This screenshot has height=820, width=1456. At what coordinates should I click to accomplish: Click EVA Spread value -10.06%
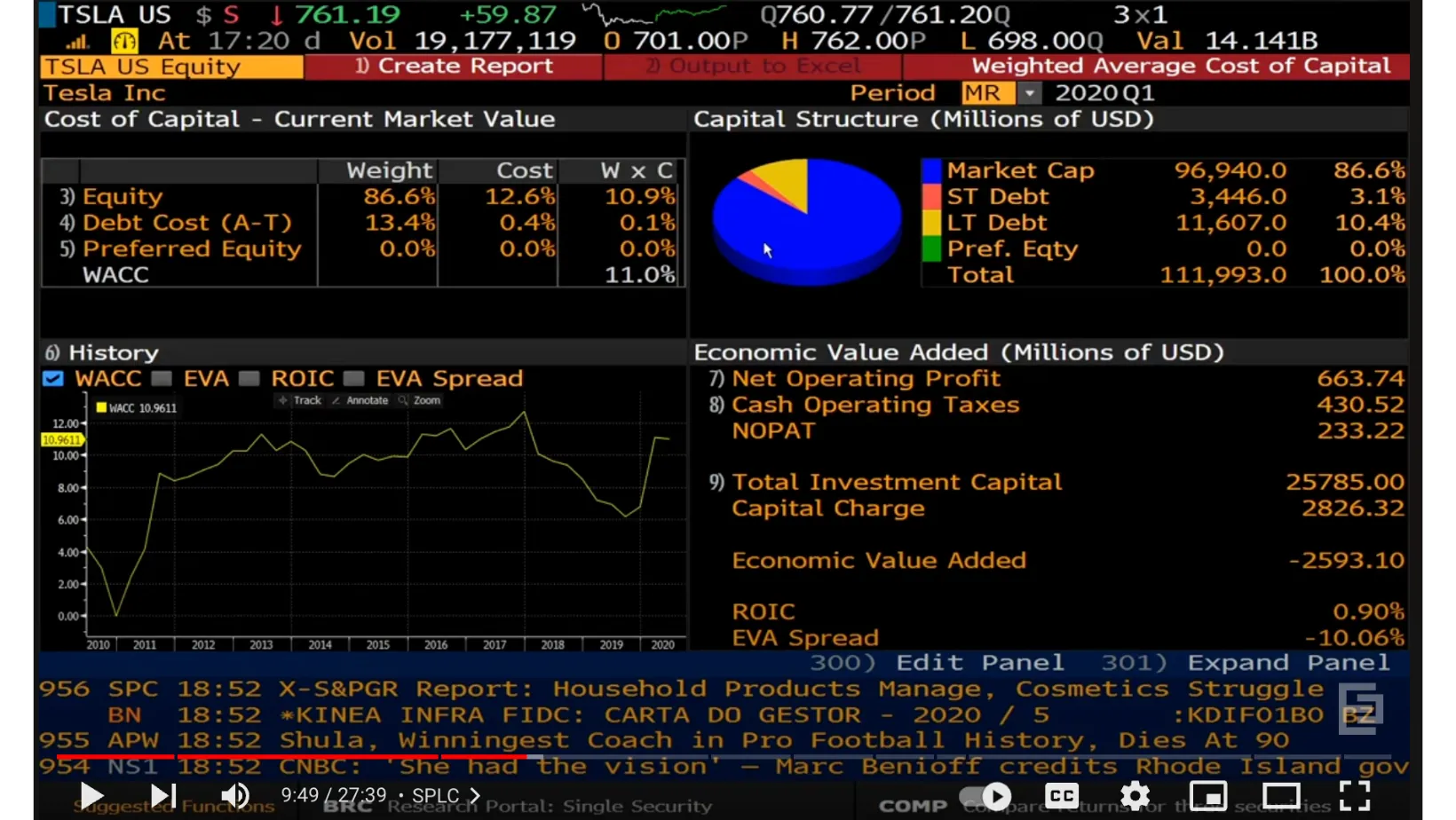pos(1355,638)
